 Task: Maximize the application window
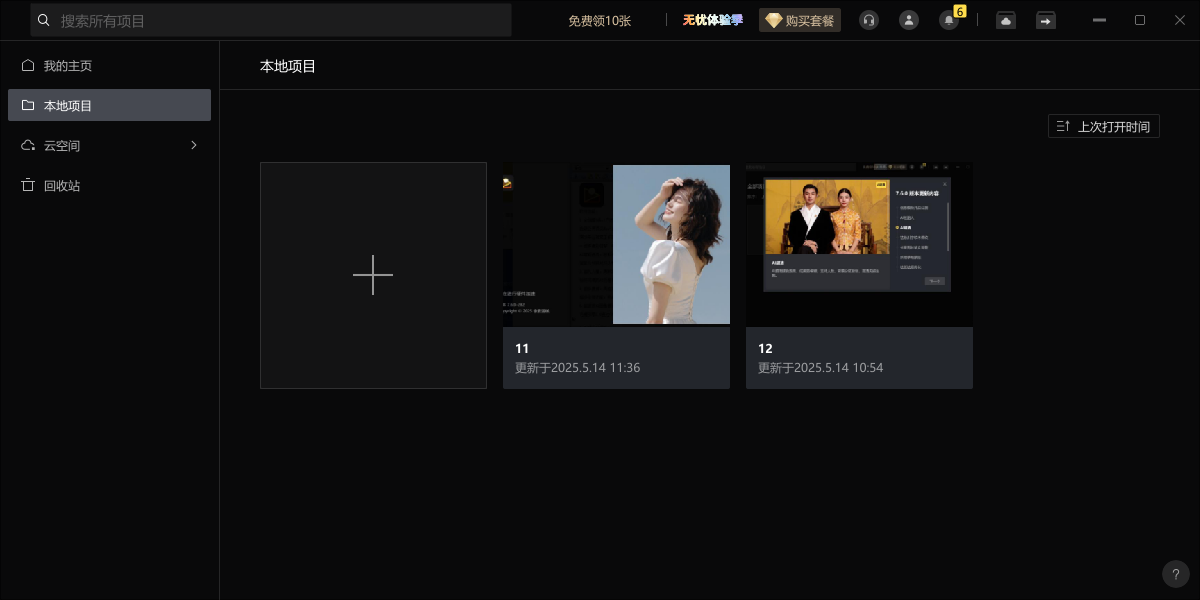click(x=1139, y=20)
